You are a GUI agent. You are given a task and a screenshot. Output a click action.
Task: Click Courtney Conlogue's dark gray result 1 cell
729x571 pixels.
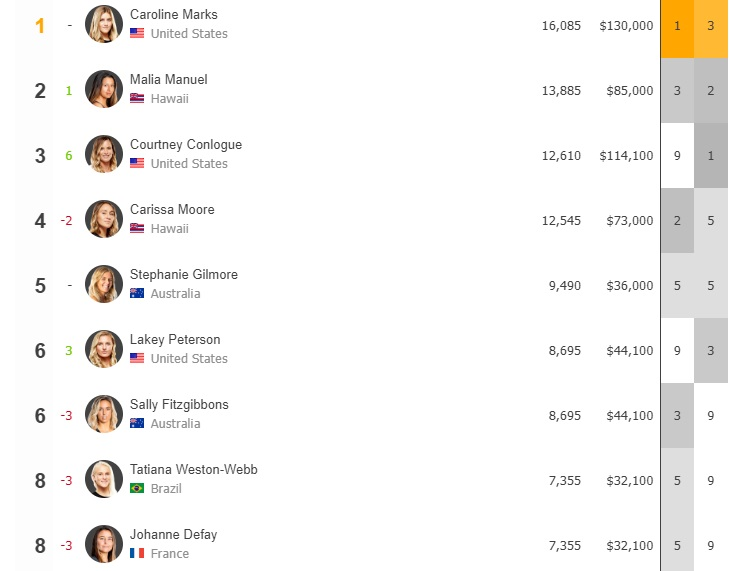click(x=711, y=155)
